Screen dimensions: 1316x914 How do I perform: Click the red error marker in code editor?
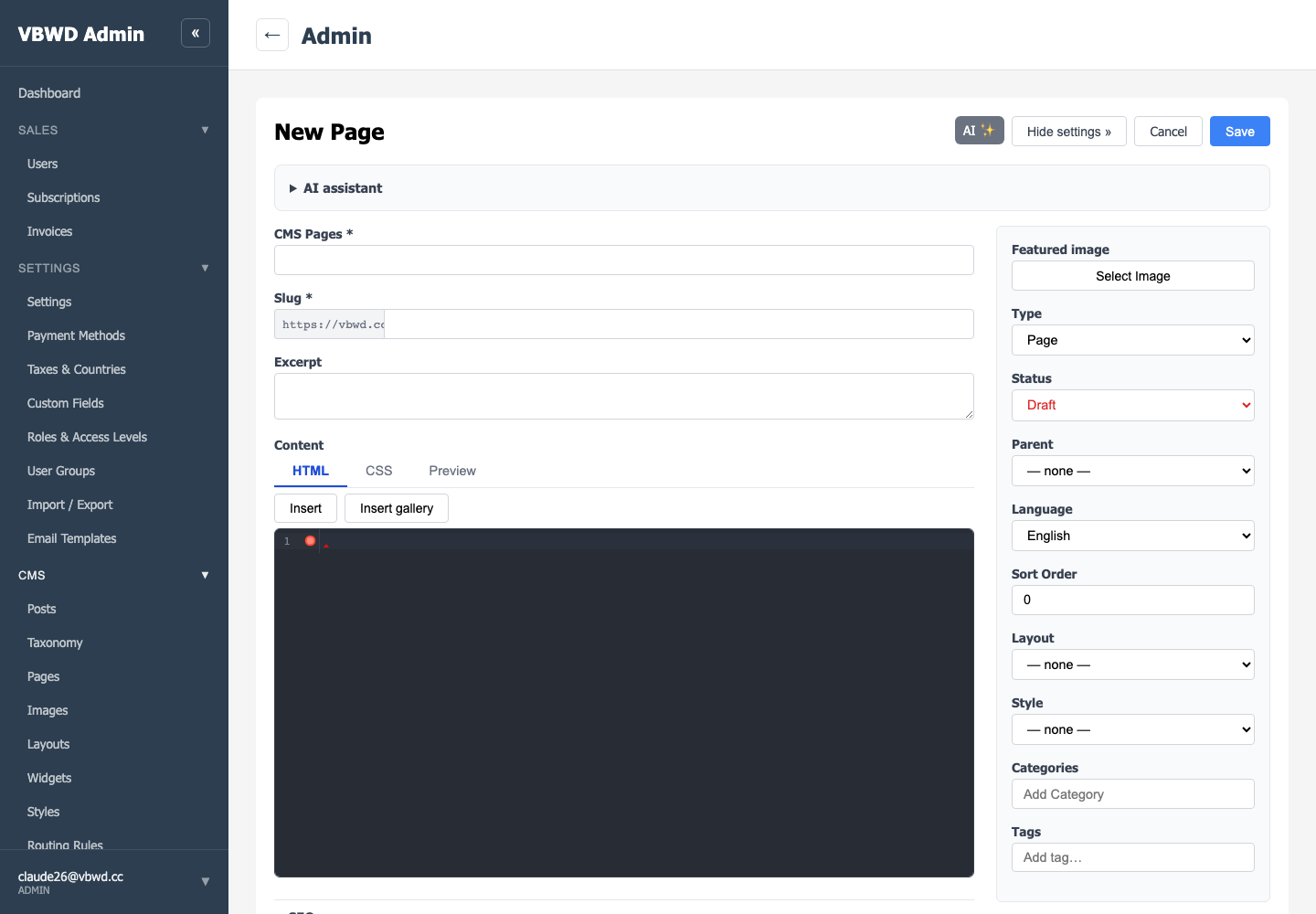(x=311, y=541)
